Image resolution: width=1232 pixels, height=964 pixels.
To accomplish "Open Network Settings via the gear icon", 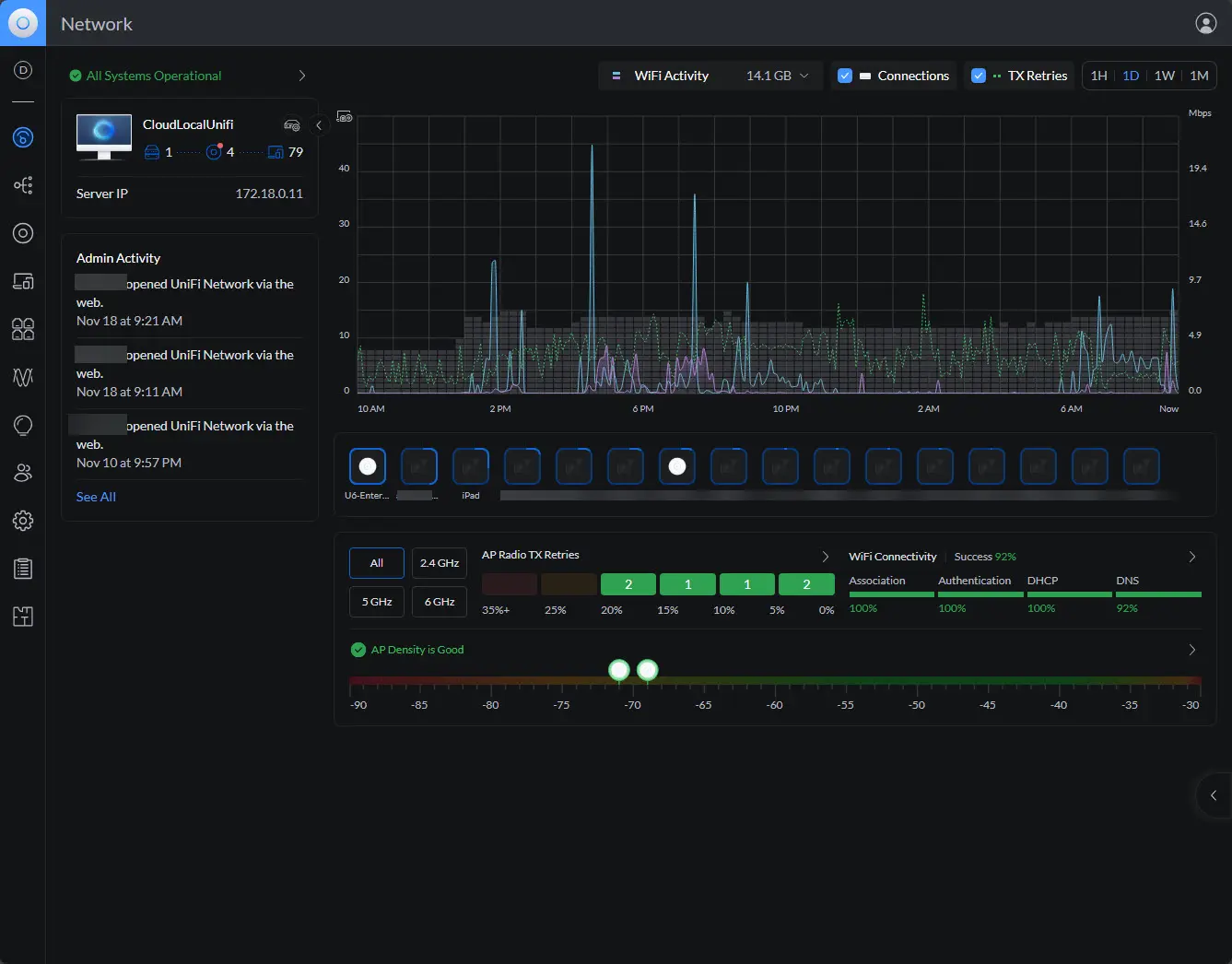I will (x=23, y=521).
